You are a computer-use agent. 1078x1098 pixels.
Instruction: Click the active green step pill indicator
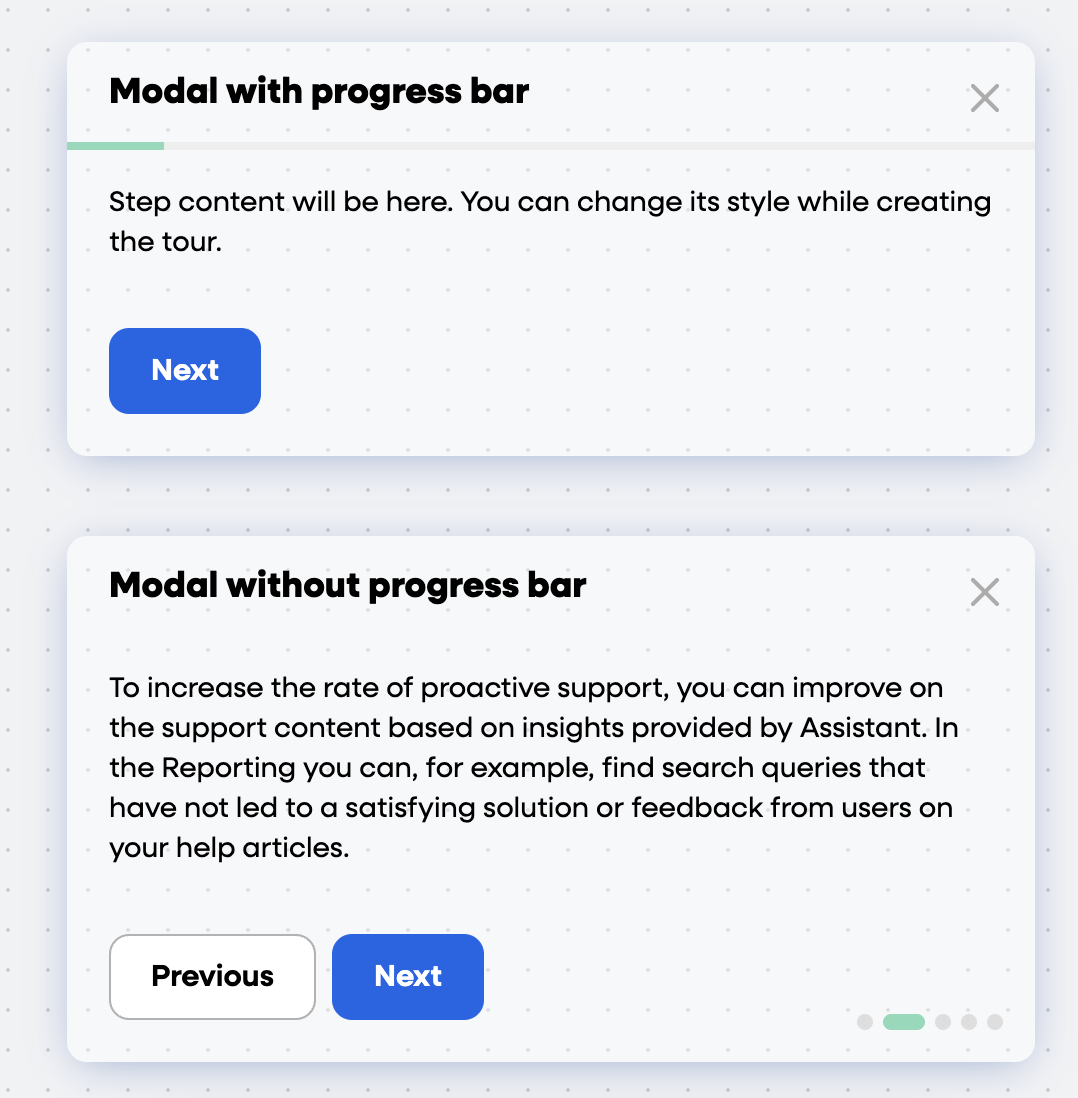[904, 1022]
